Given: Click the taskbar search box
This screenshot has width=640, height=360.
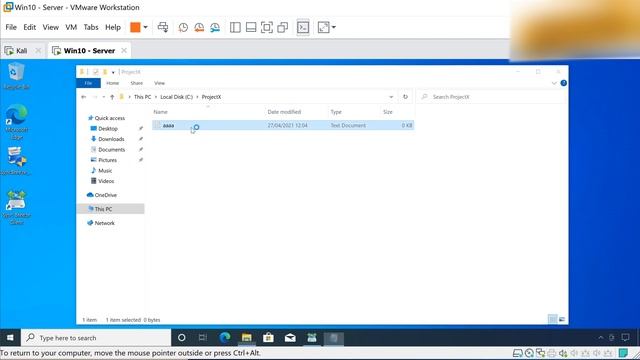Looking at the screenshot, I should [96, 338].
